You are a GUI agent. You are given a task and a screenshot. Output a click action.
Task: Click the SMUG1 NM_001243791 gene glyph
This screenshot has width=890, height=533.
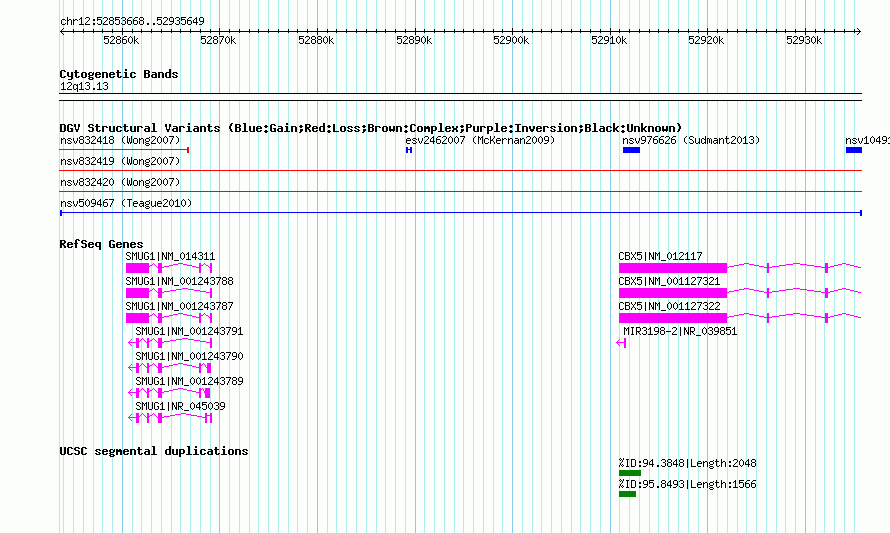coord(170,343)
